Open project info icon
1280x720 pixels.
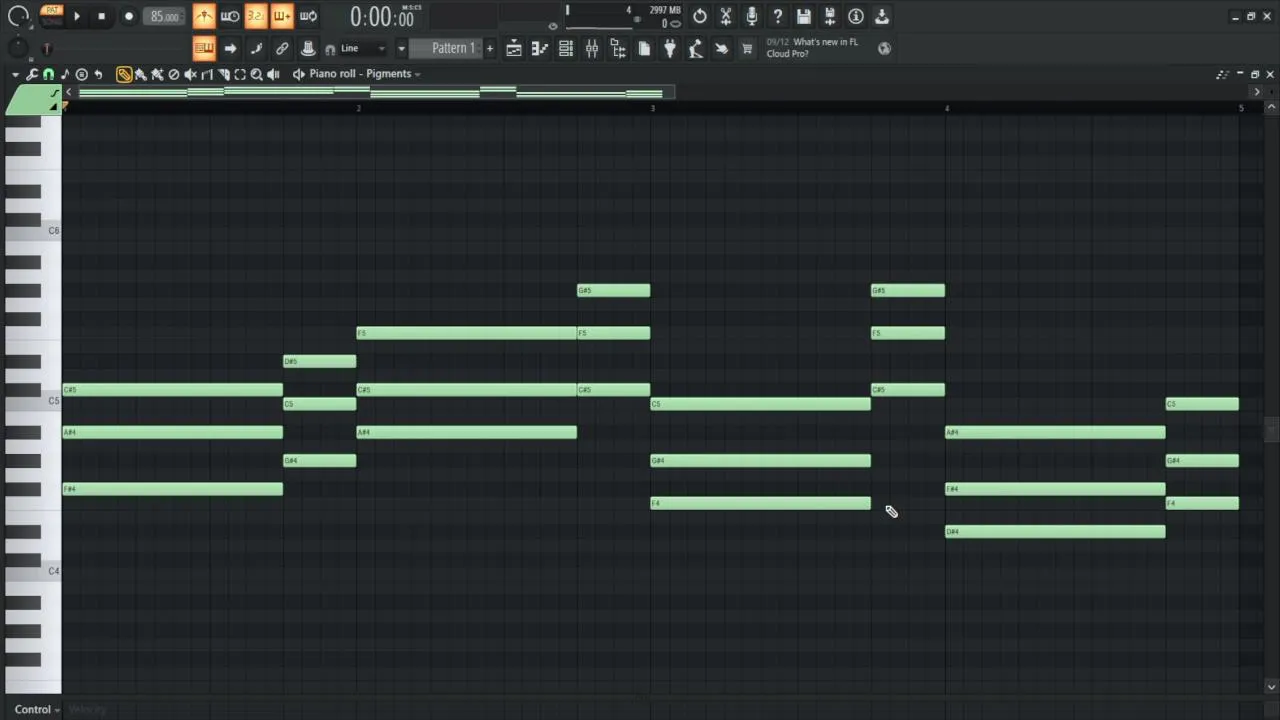(x=856, y=16)
